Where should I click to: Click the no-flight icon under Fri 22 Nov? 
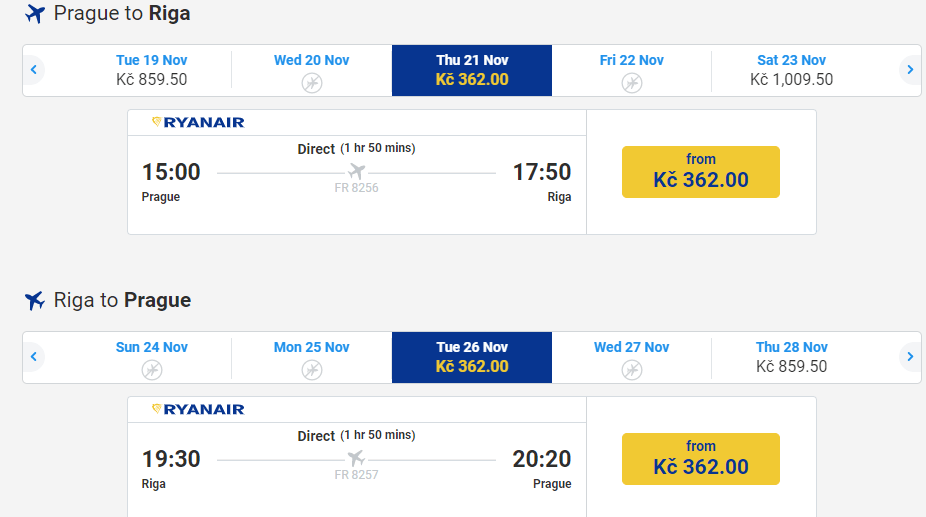tap(632, 83)
